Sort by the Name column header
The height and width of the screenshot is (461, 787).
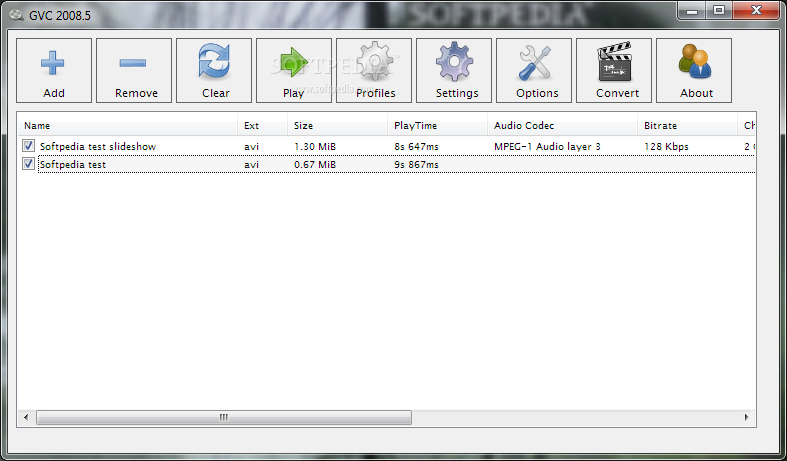coord(127,126)
